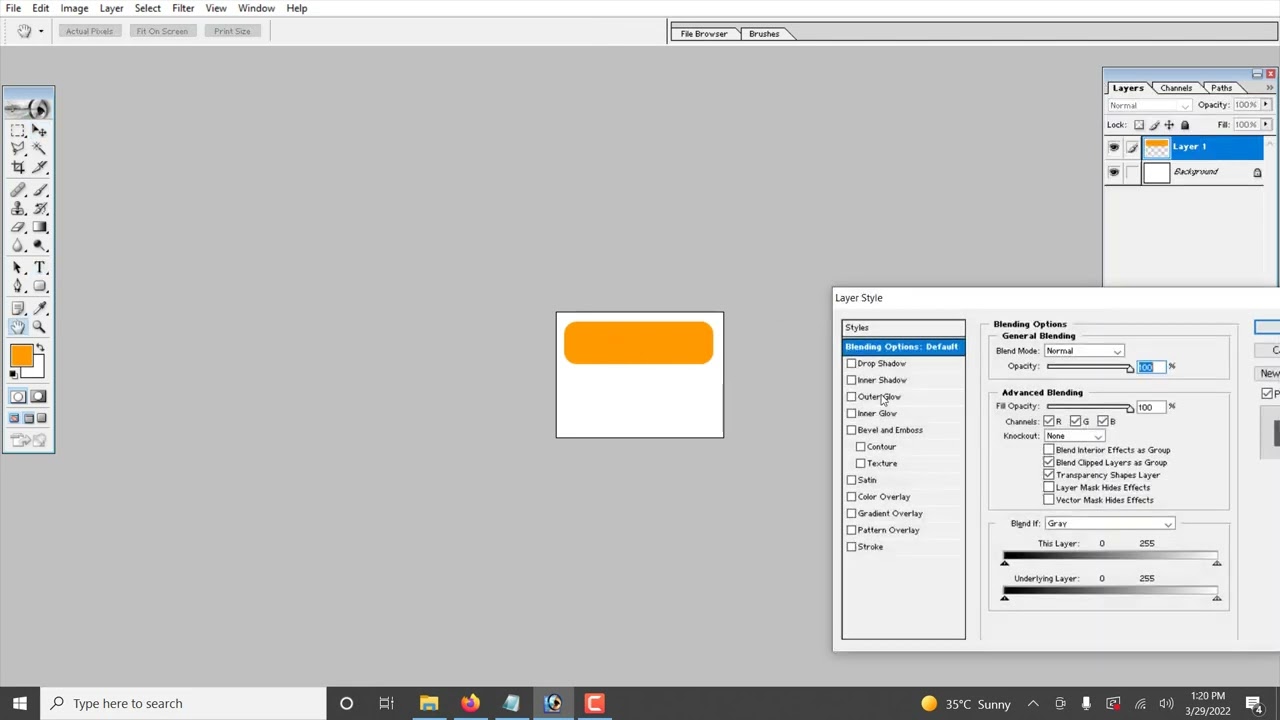1280x720 pixels.
Task: Select the Slice tool
Action: [x=39, y=167]
